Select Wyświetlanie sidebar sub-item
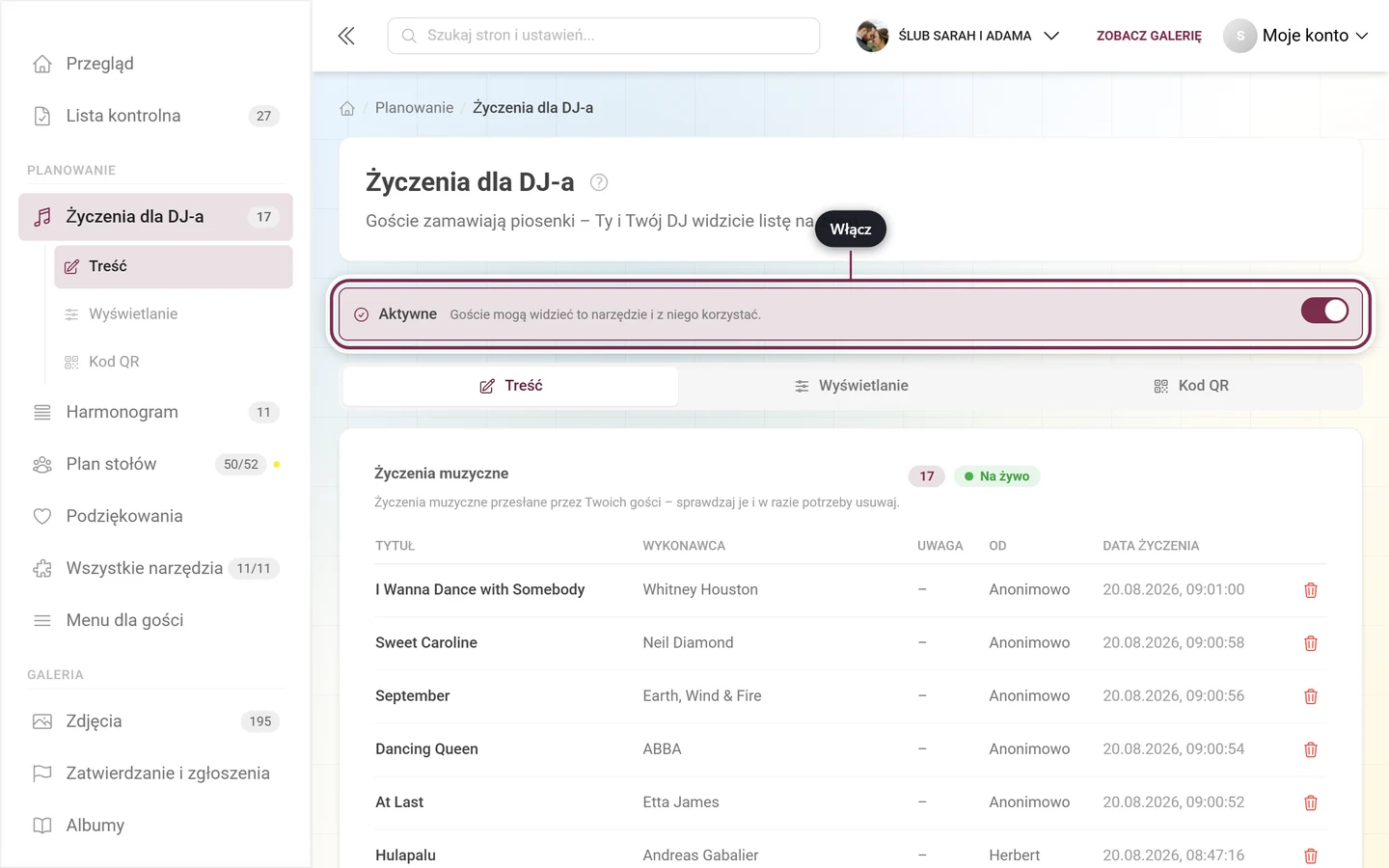1389x868 pixels. [174, 314]
